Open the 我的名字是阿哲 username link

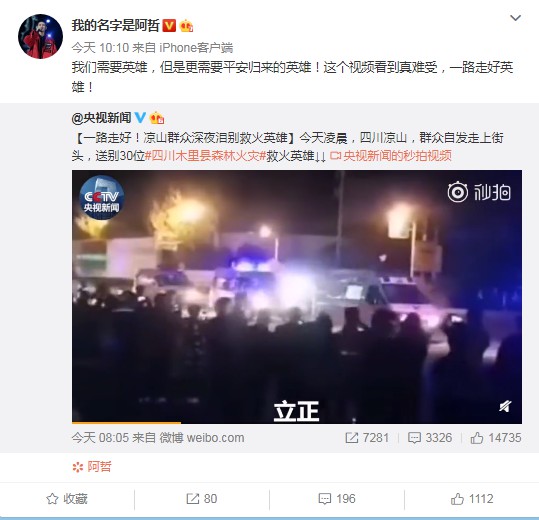(116, 25)
